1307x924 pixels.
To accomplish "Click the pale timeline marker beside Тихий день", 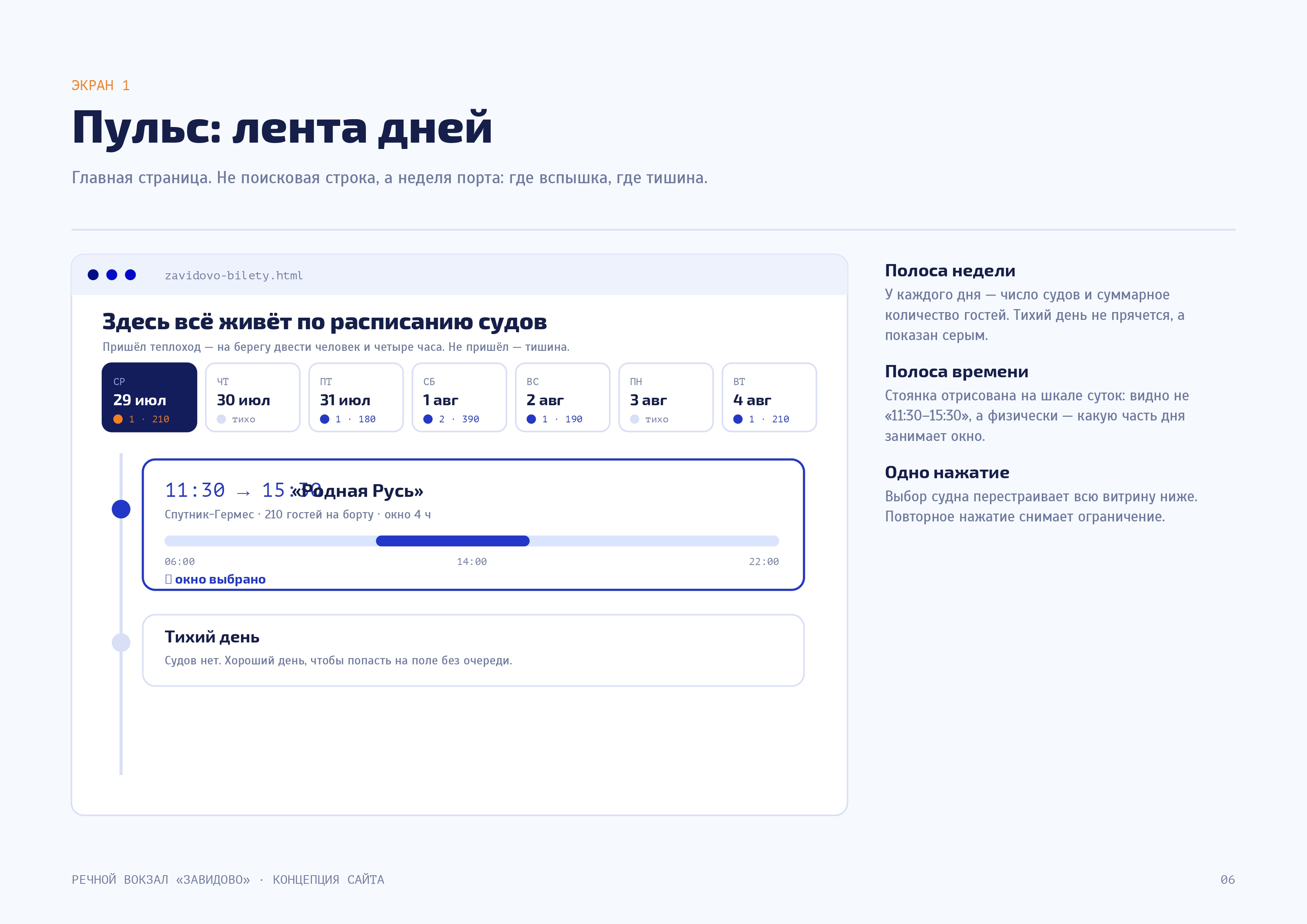I will (121, 642).
